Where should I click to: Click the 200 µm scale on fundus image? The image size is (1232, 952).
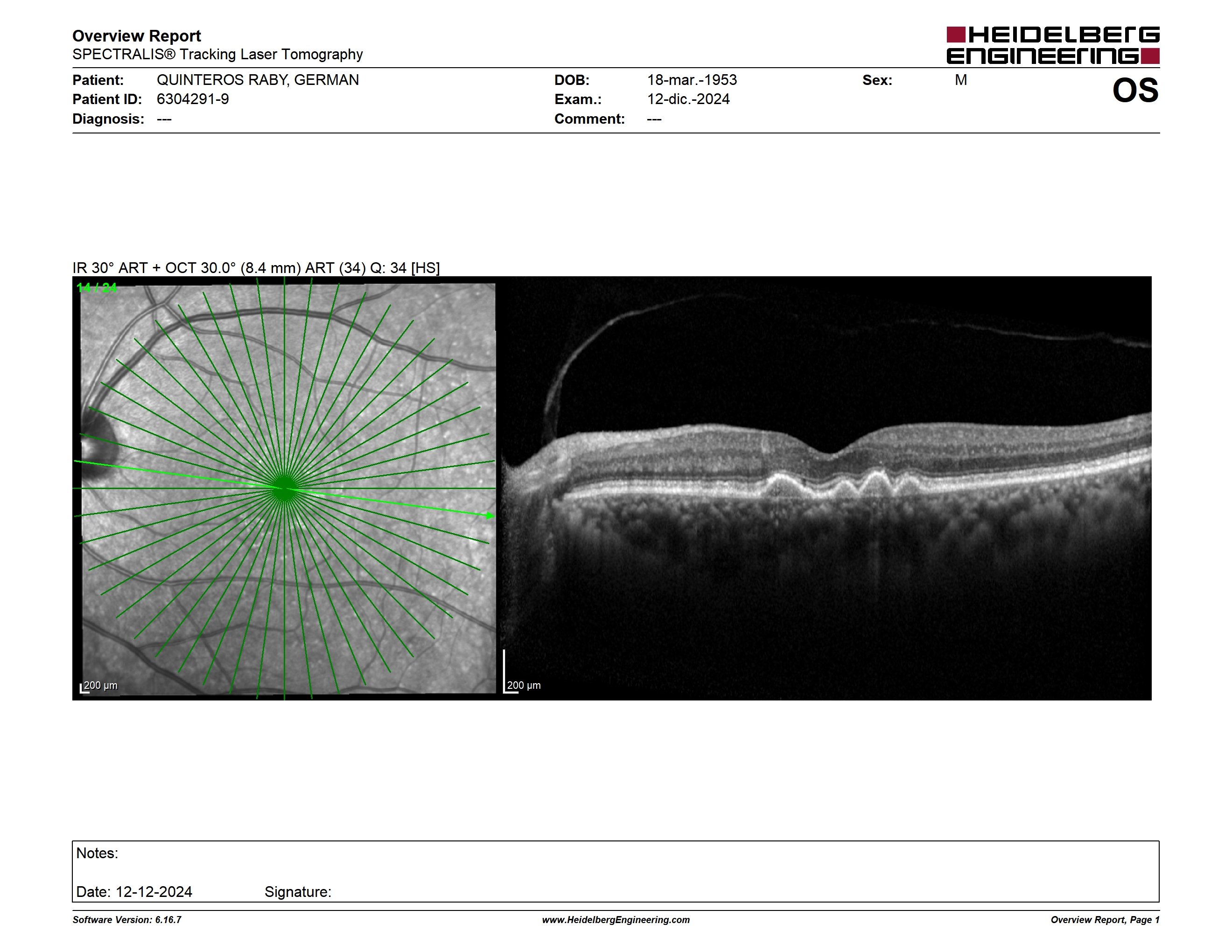(99, 686)
